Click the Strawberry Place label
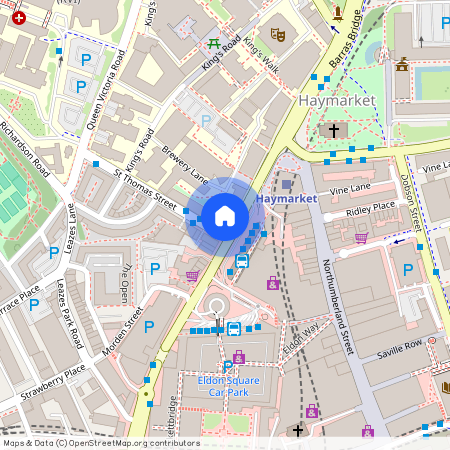The image size is (450, 450). [53, 382]
